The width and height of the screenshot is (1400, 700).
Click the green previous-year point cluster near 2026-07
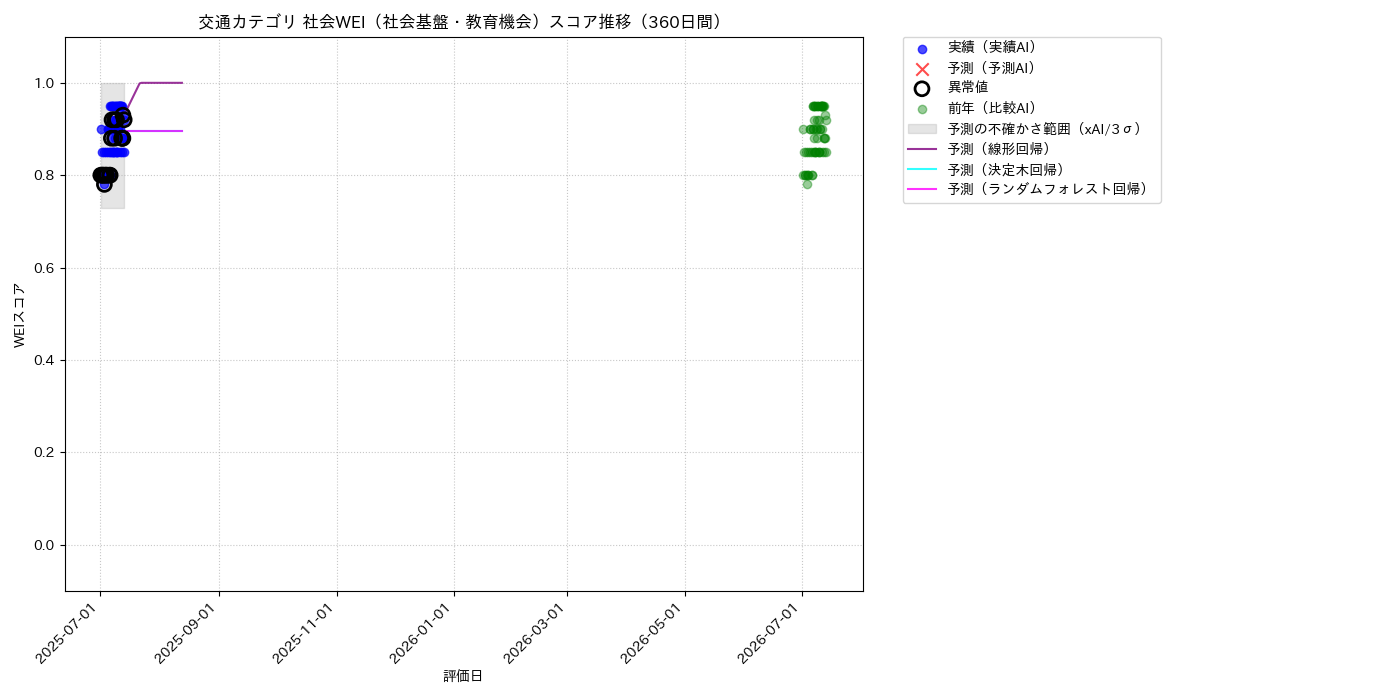click(814, 143)
